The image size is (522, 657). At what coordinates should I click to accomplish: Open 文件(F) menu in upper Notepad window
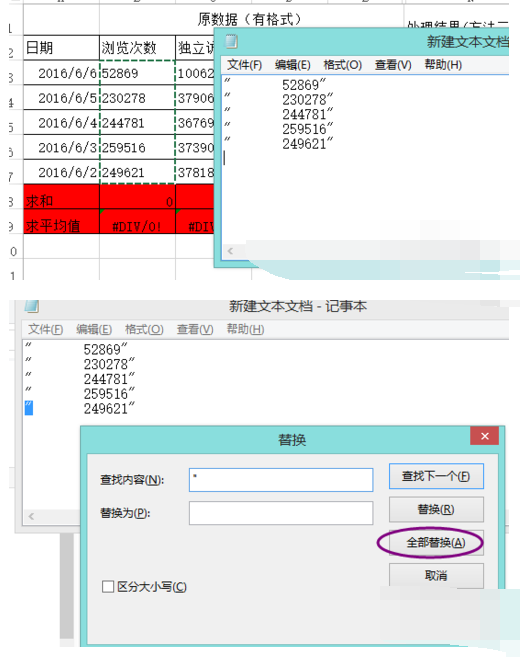[x=244, y=65]
